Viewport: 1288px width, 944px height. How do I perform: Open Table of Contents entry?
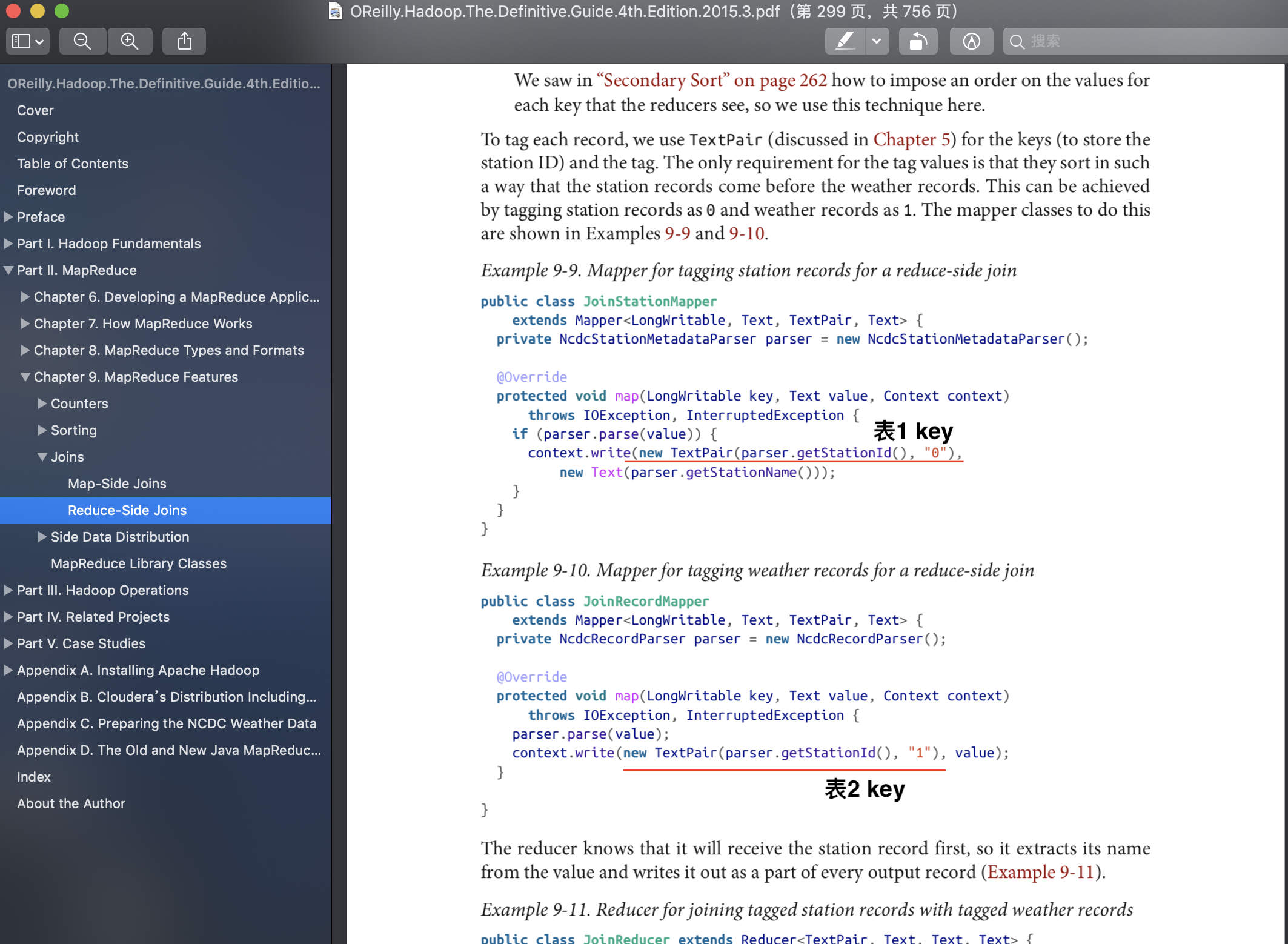pos(73,164)
